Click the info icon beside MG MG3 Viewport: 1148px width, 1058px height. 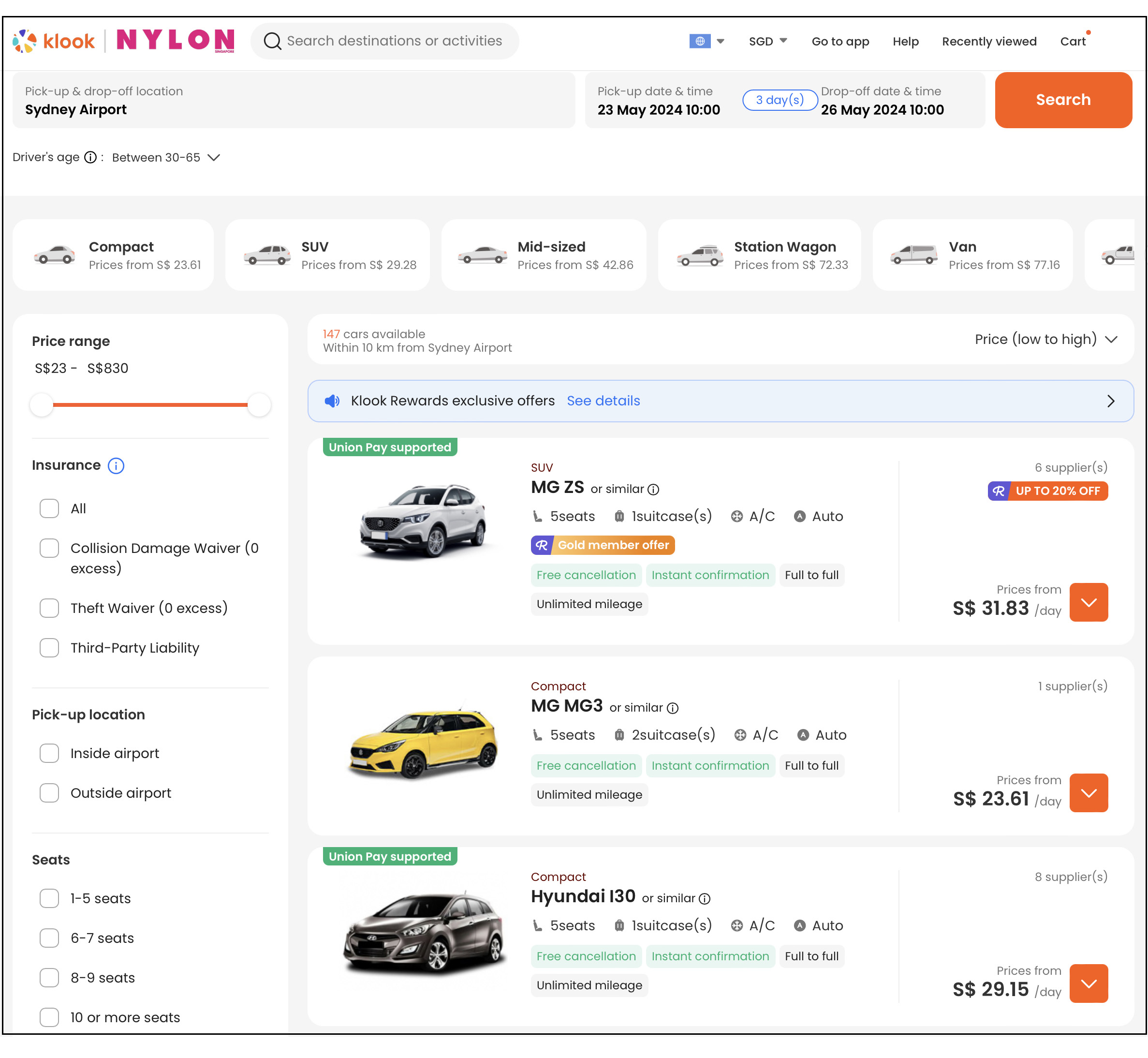tap(673, 708)
